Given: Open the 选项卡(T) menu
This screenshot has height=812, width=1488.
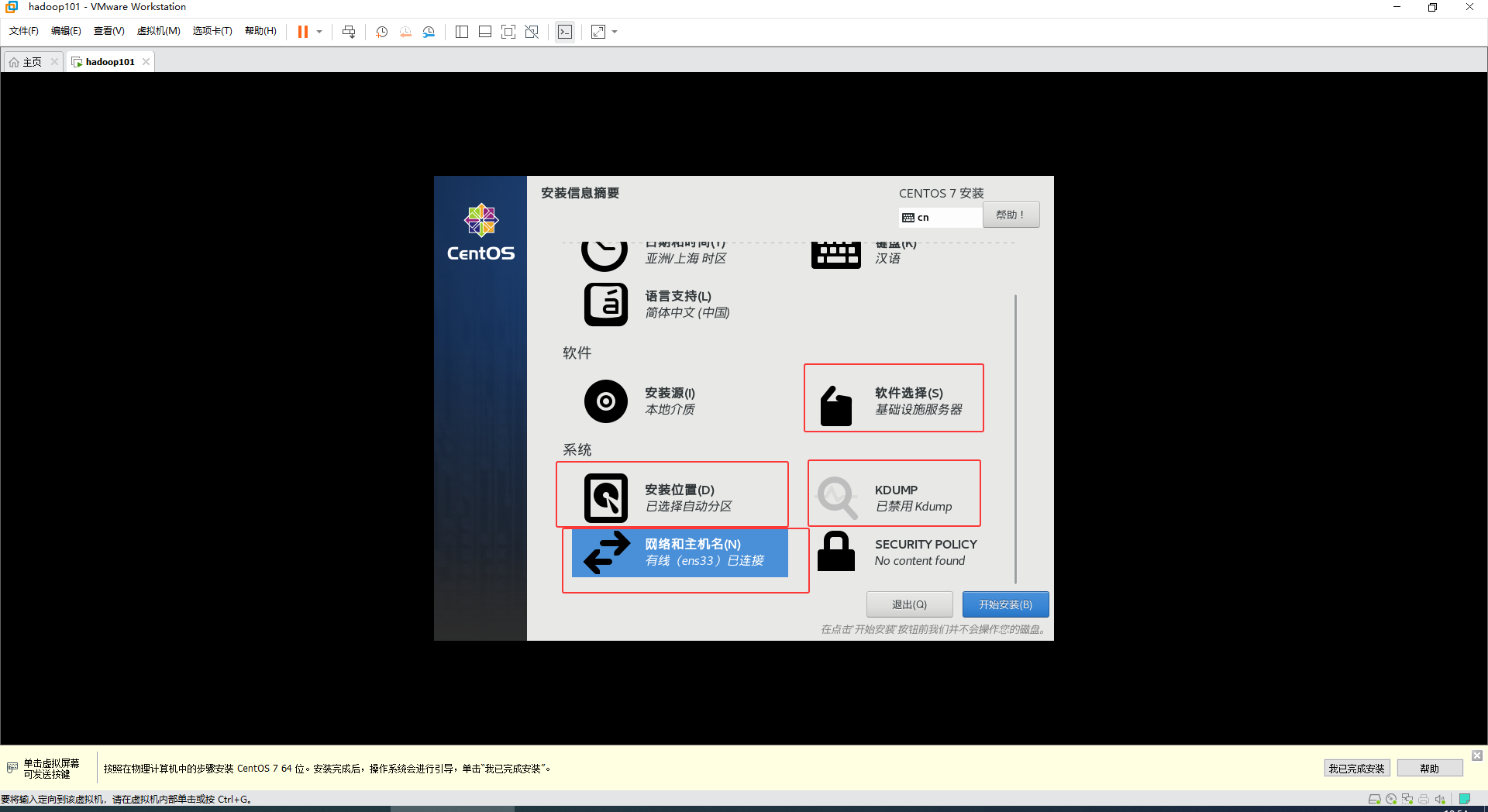Looking at the screenshot, I should [212, 31].
